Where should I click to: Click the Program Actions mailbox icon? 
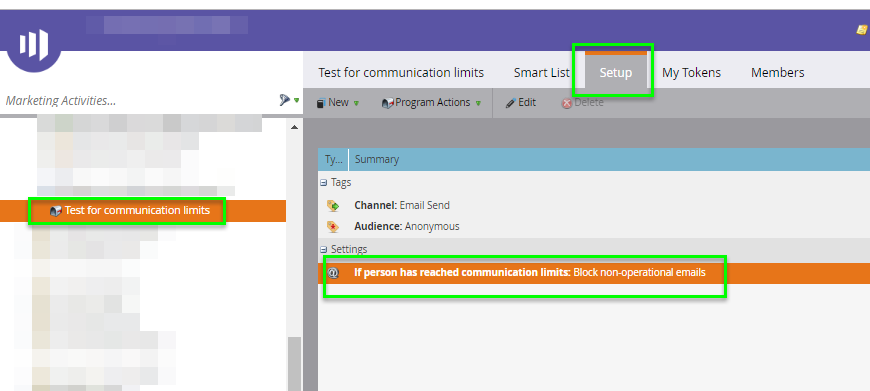point(388,103)
